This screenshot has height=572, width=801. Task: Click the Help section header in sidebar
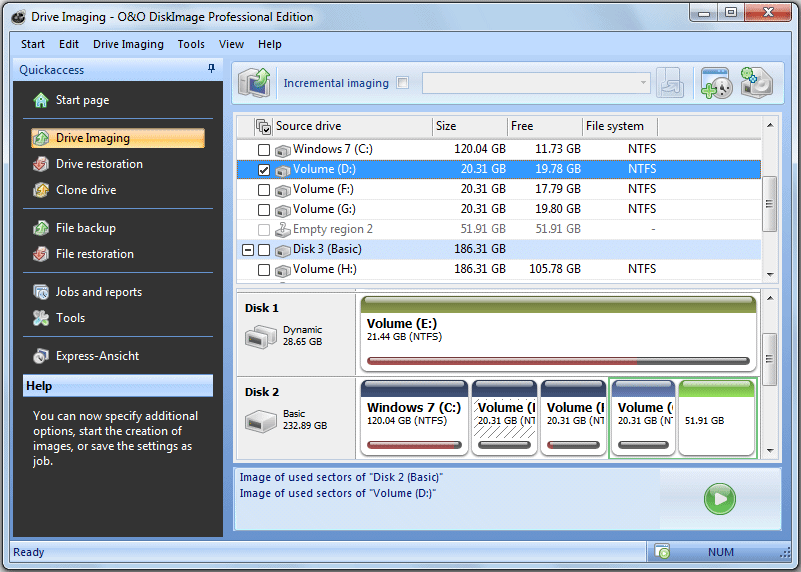pos(118,386)
